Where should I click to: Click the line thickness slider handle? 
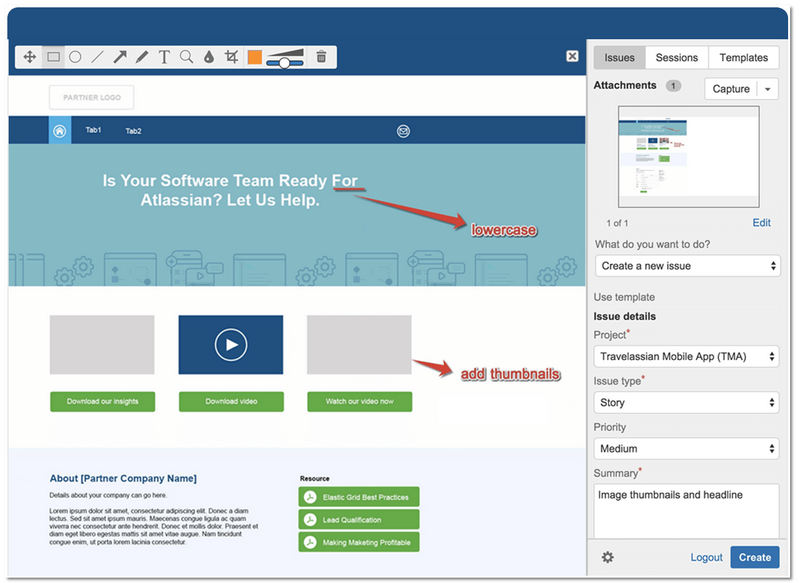point(285,62)
